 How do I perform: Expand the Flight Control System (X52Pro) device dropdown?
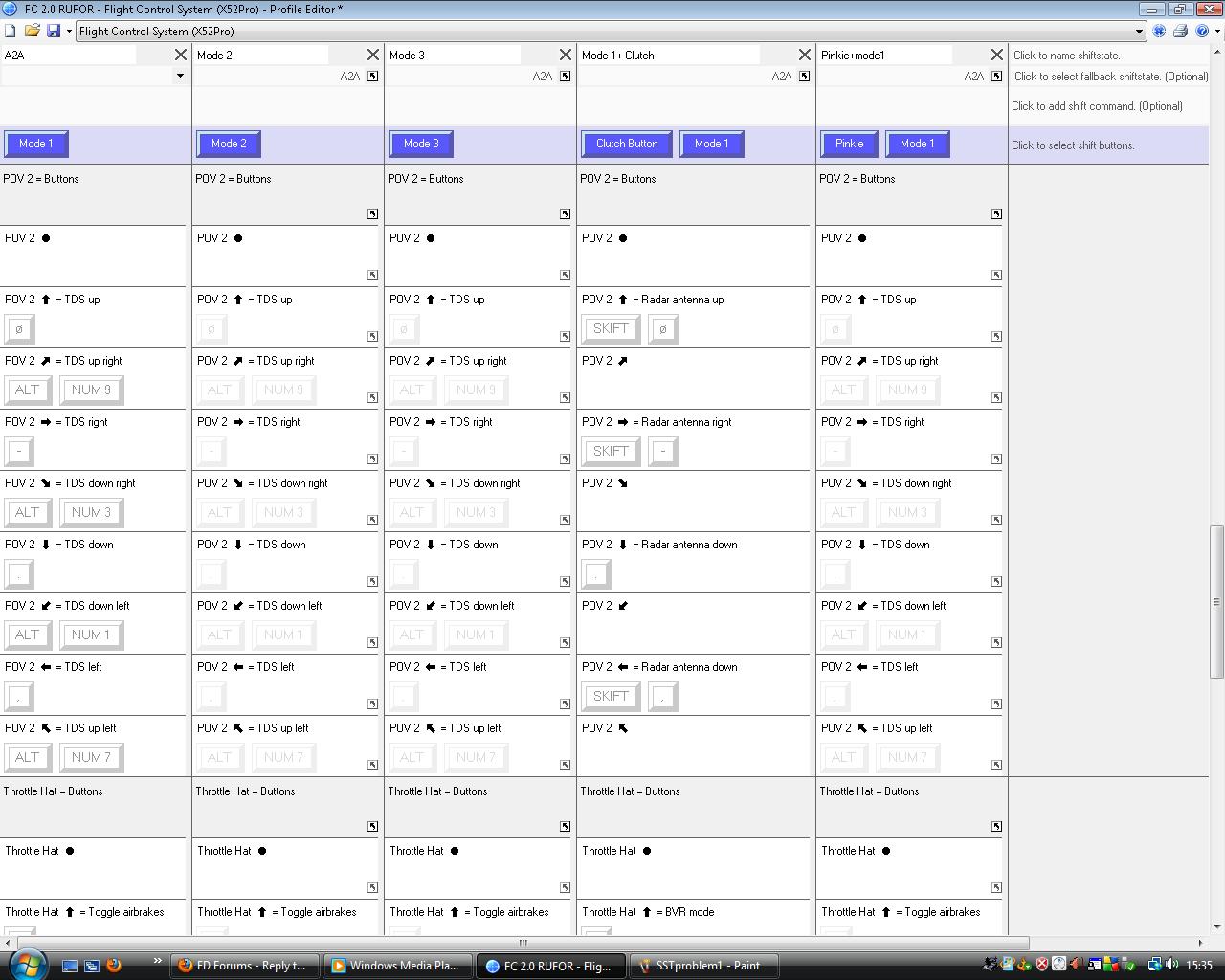1139,32
